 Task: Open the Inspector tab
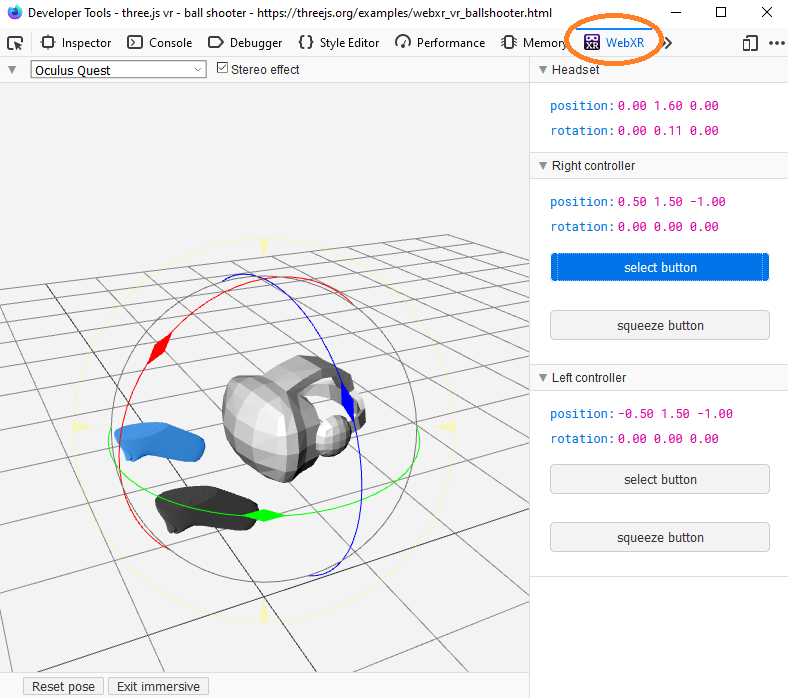(x=76, y=43)
